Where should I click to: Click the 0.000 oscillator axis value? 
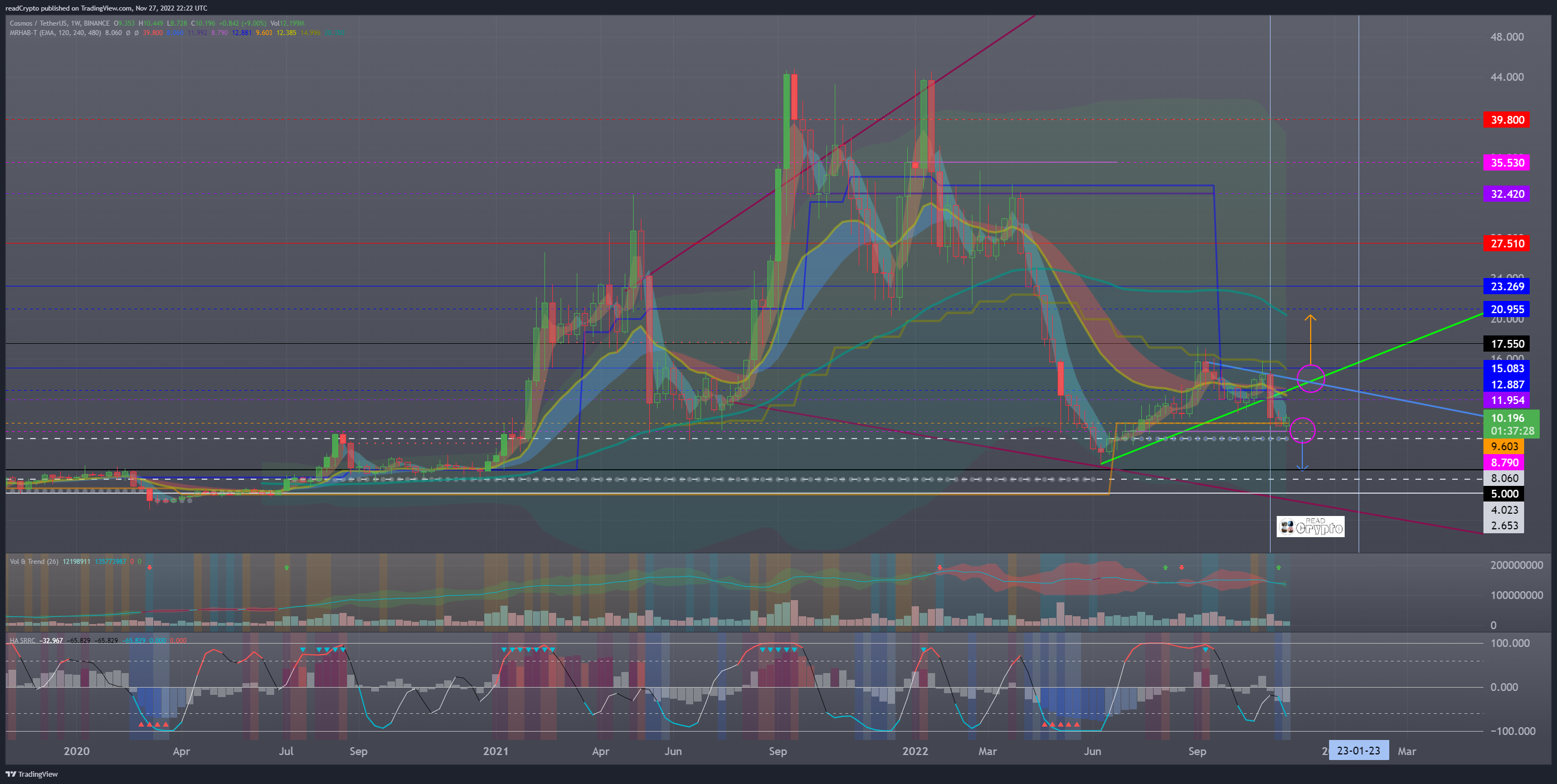[x=1504, y=687]
